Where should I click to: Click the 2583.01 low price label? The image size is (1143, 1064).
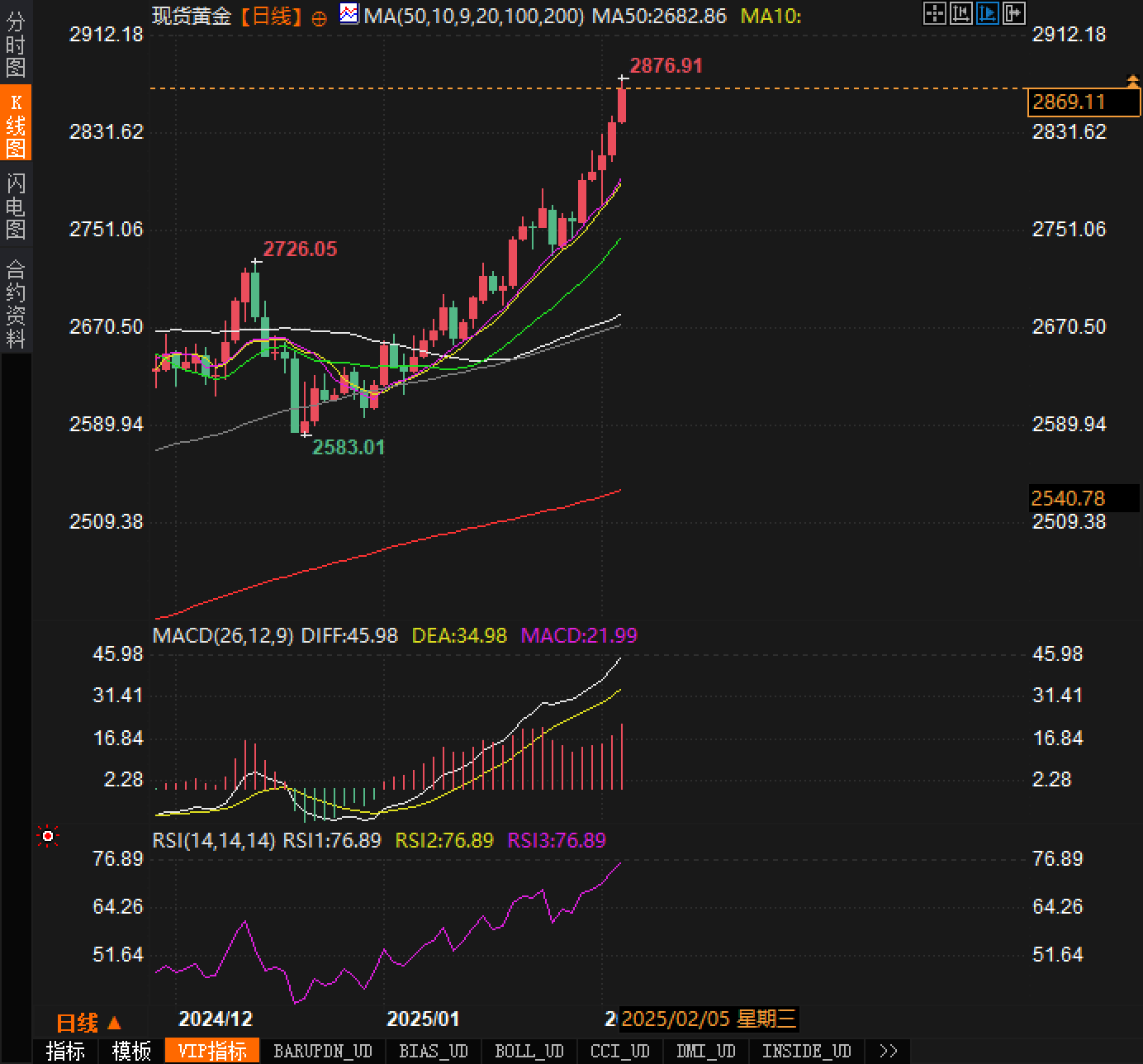pyautogui.click(x=349, y=447)
